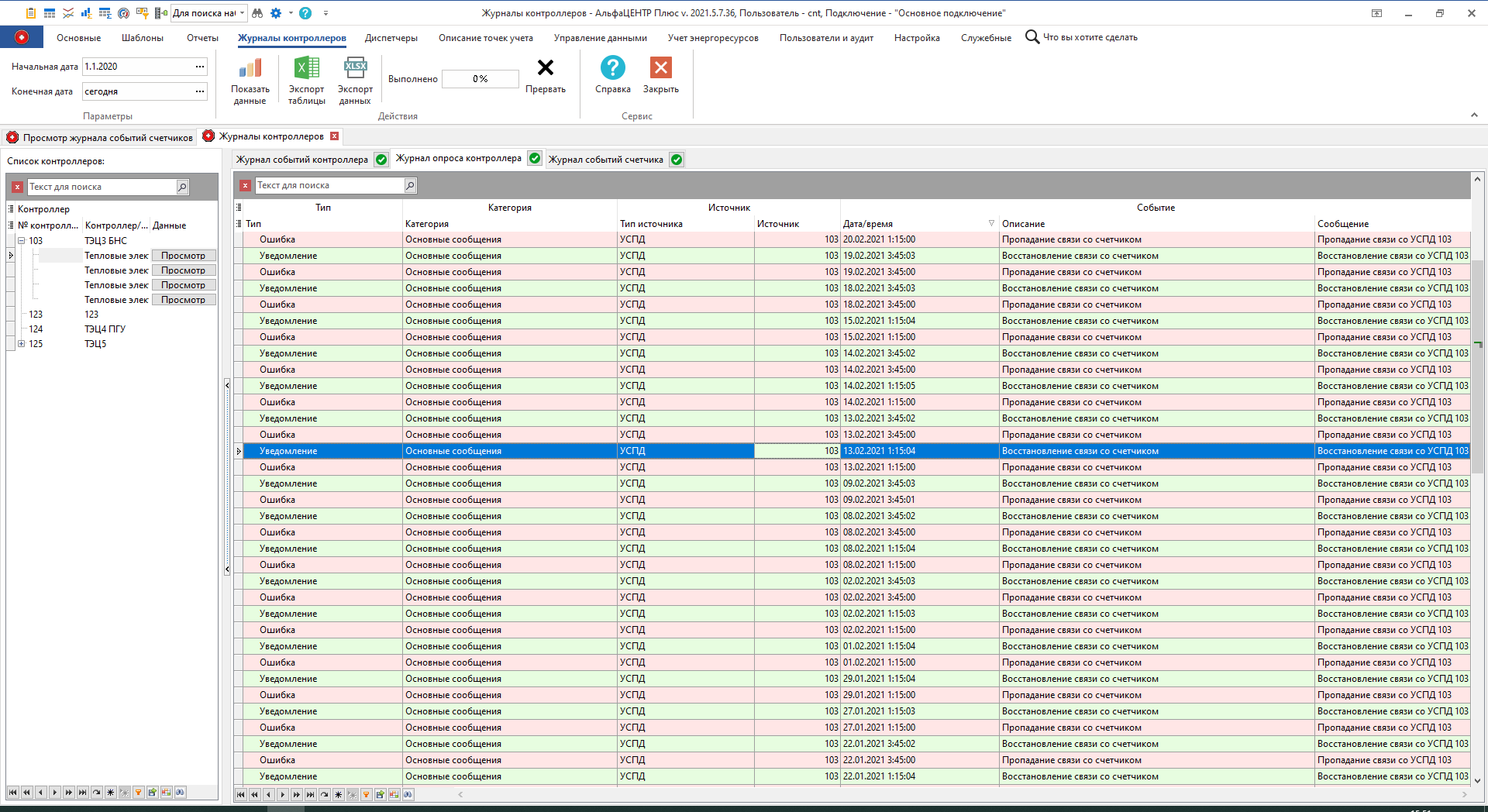Viewport: 1488px width, 812px height.
Task: Click the Показать данные chart icon
Action: coord(250,69)
